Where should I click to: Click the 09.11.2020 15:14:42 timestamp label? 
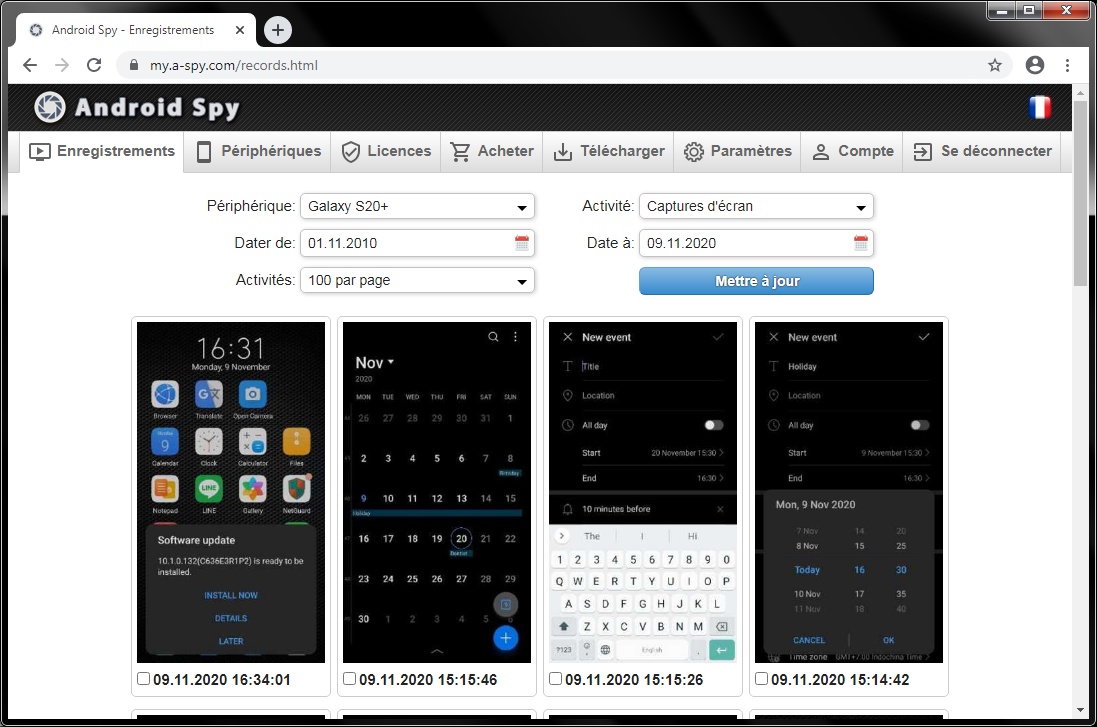[840, 679]
